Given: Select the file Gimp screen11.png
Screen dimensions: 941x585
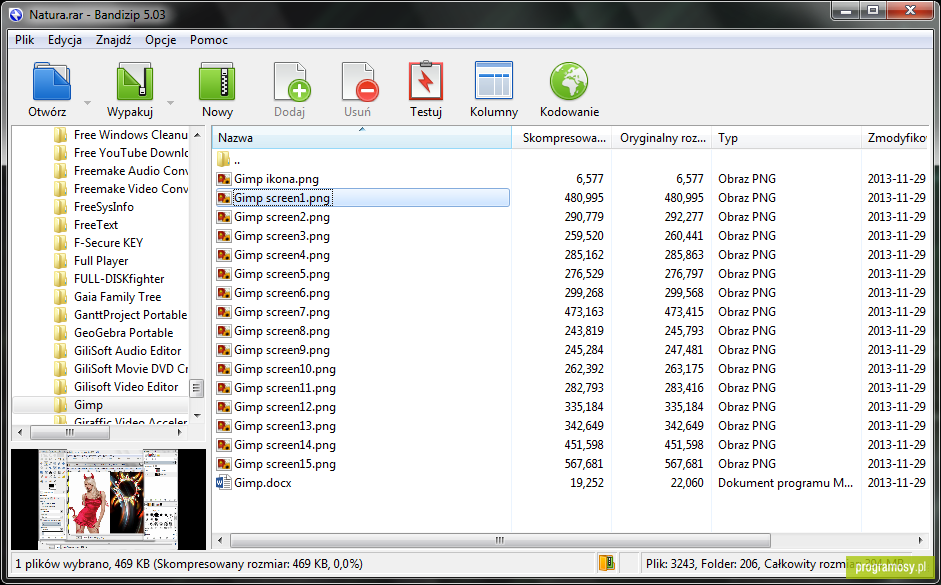Looking at the screenshot, I should tap(285, 388).
